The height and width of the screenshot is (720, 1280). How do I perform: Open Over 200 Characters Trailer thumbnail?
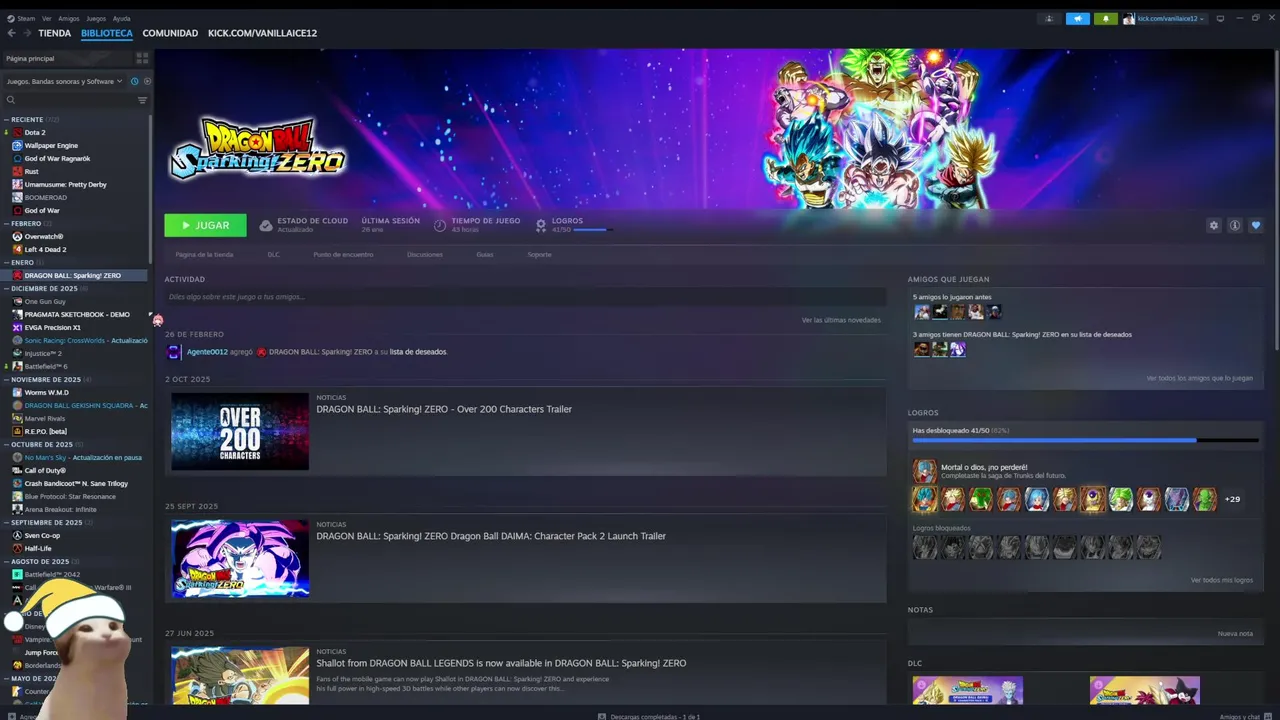pyautogui.click(x=240, y=431)
